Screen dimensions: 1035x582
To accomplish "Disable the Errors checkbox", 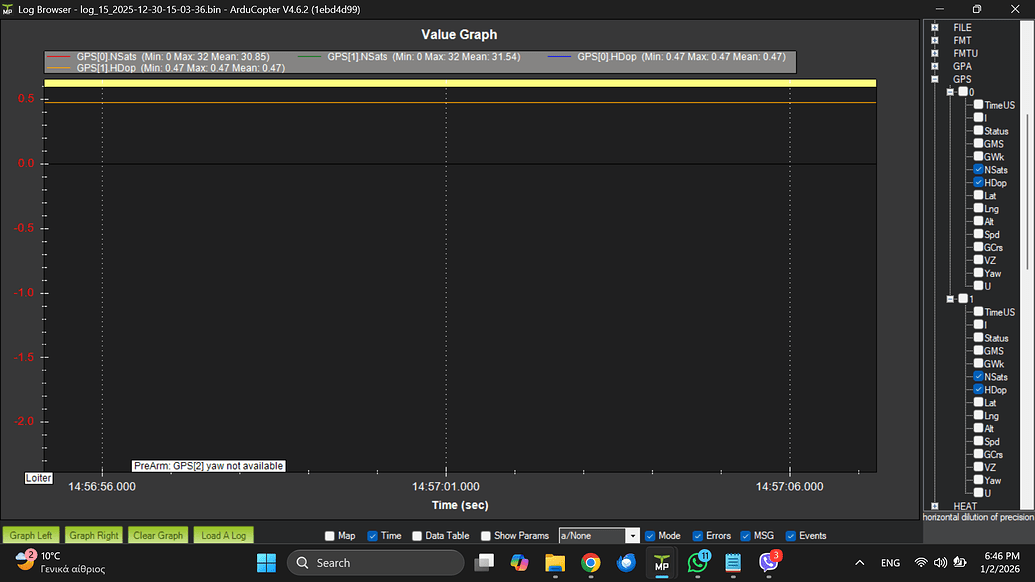I will (x=697, y=536).
